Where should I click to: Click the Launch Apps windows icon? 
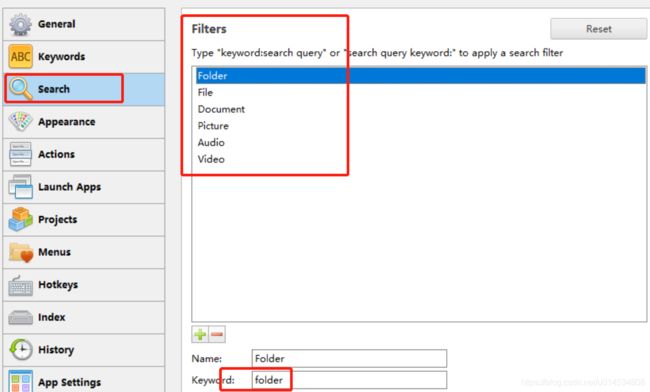click(x=20, y=187)
